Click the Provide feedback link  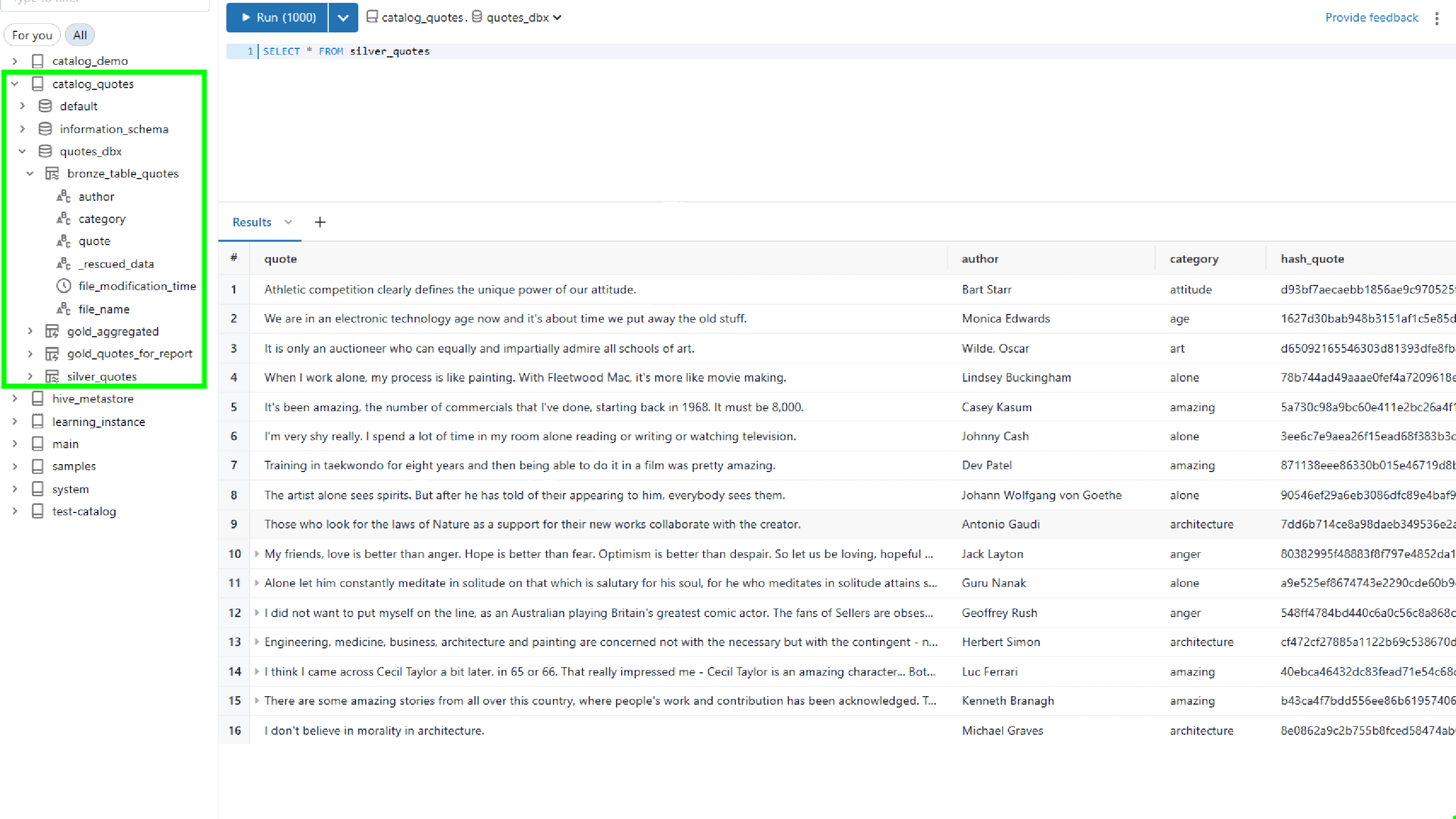[1371, 18]
